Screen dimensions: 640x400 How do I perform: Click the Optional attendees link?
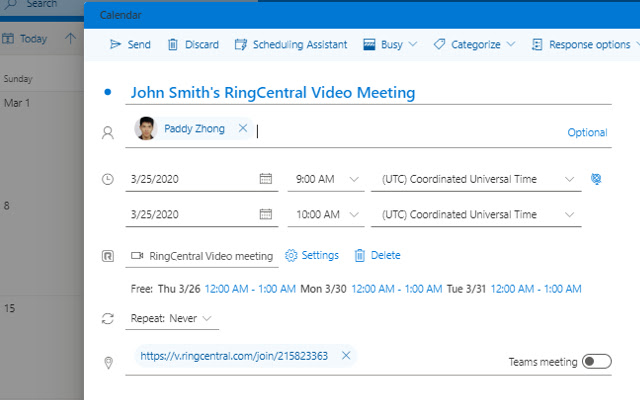click(587, 133)
